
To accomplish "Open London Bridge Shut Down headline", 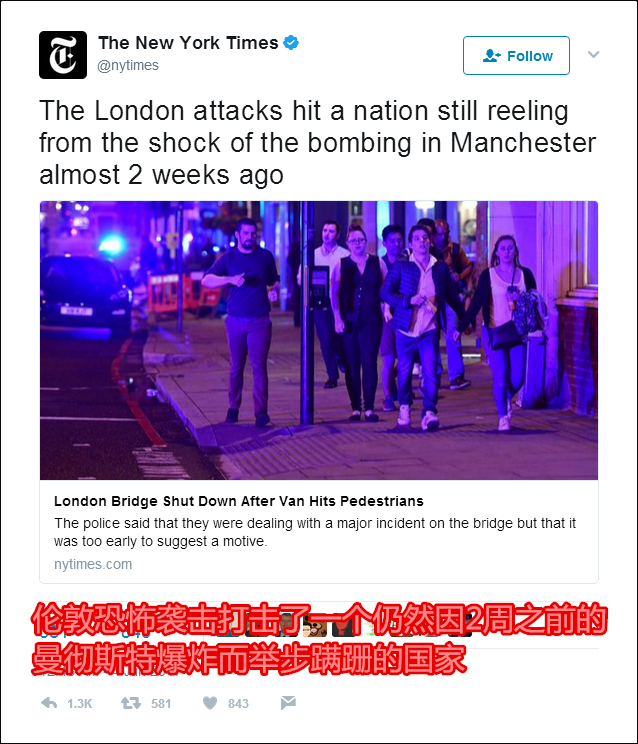I will [x=239, y=501].
